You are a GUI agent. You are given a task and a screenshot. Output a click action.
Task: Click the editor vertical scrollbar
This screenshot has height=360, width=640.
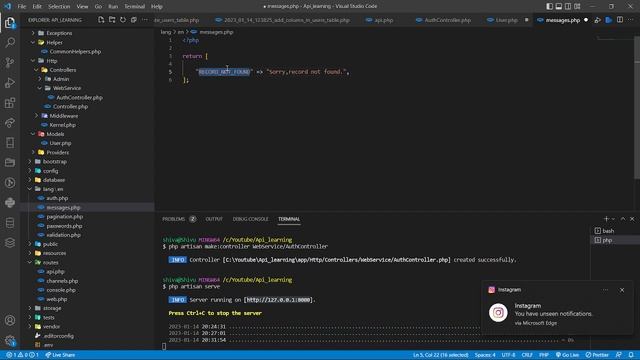click(x=637, y=108)
